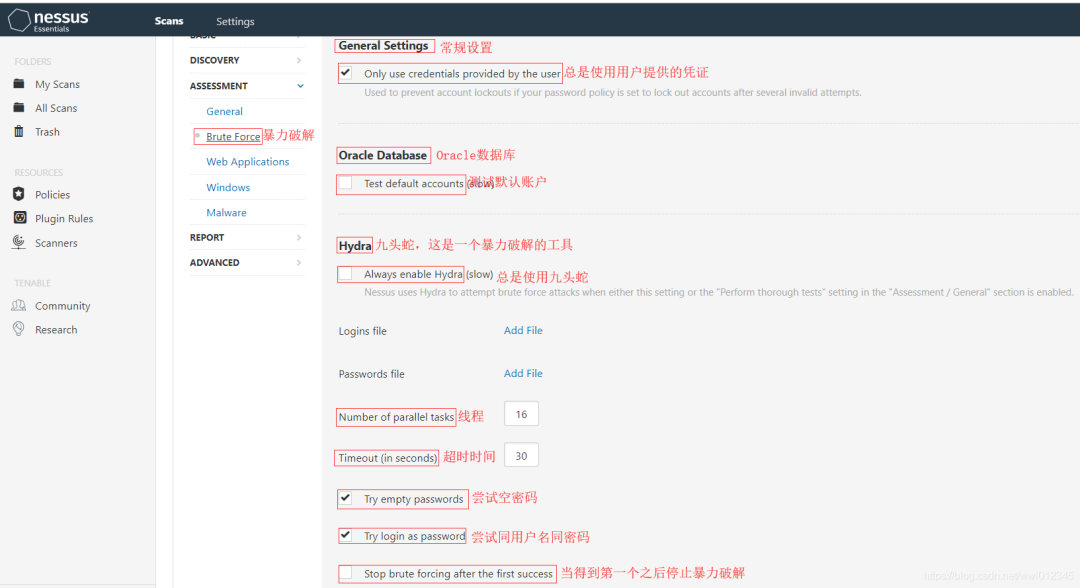Select DISCOVERY settings category
Viewport: 1080px width, 588px height.
(215, 61)
